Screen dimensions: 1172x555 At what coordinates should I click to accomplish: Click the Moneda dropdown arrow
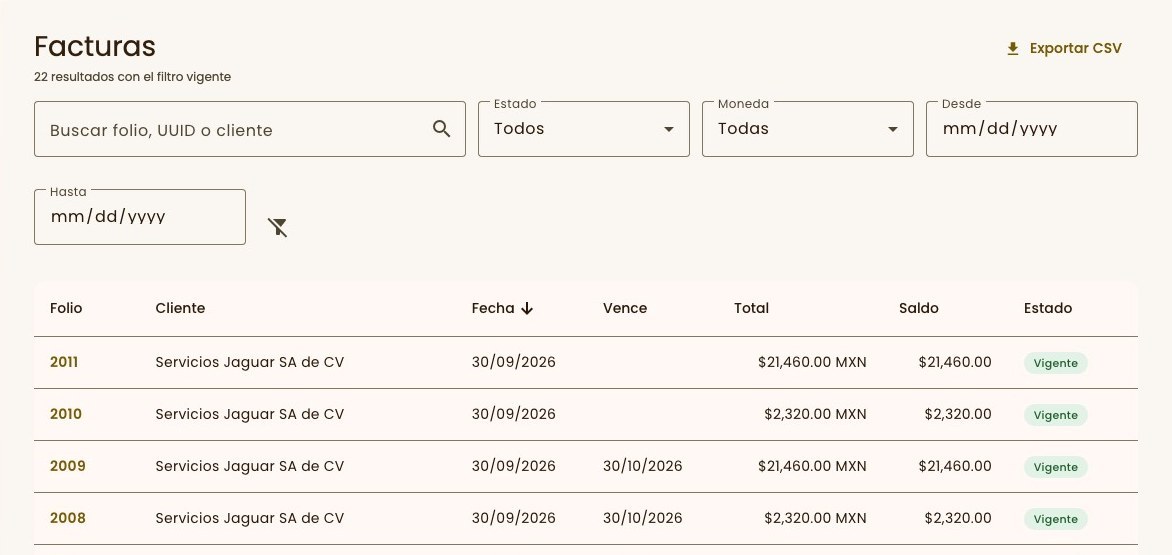[x=892, y=129]
